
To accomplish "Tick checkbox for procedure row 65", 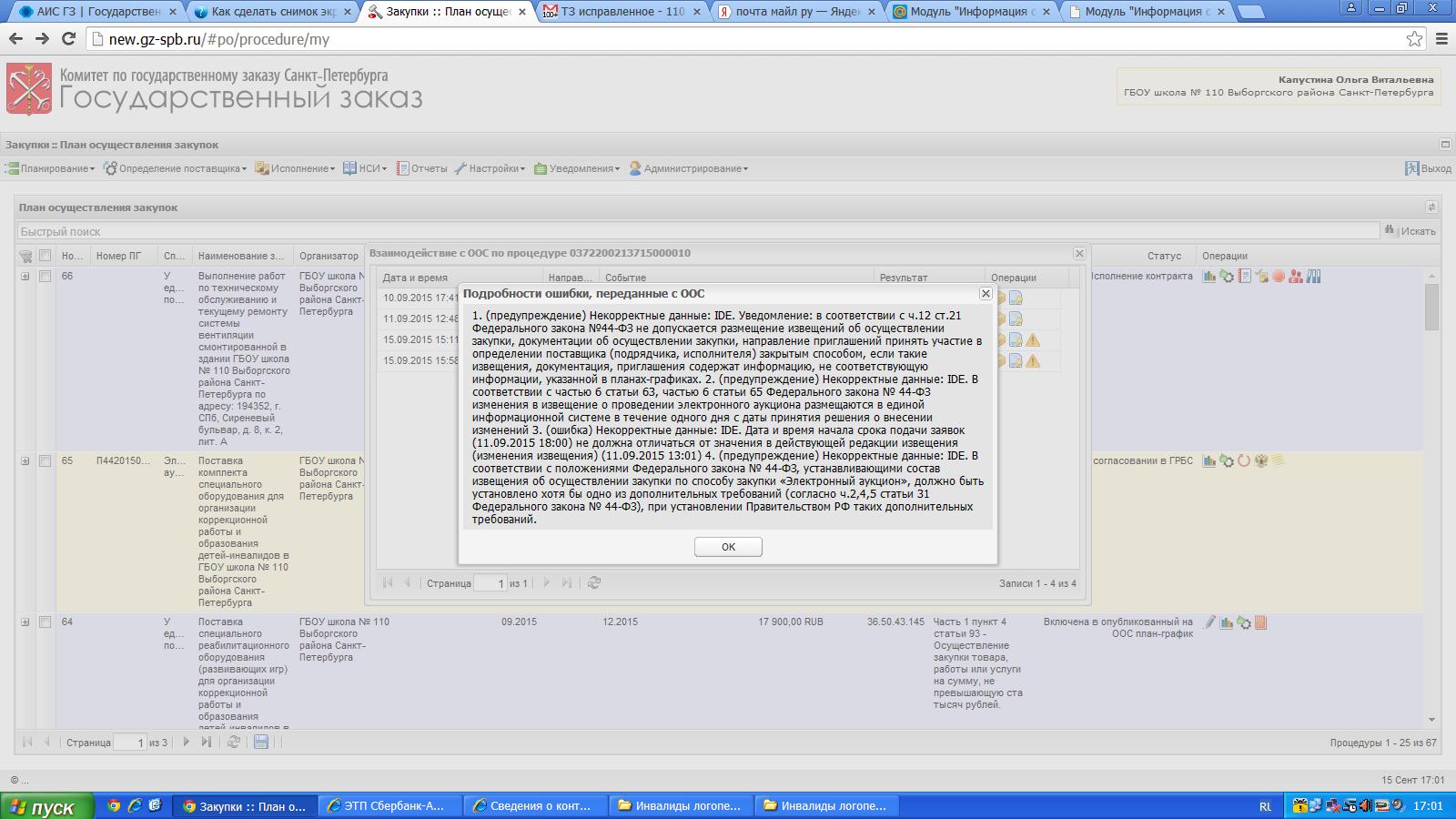I will (45, 461).
